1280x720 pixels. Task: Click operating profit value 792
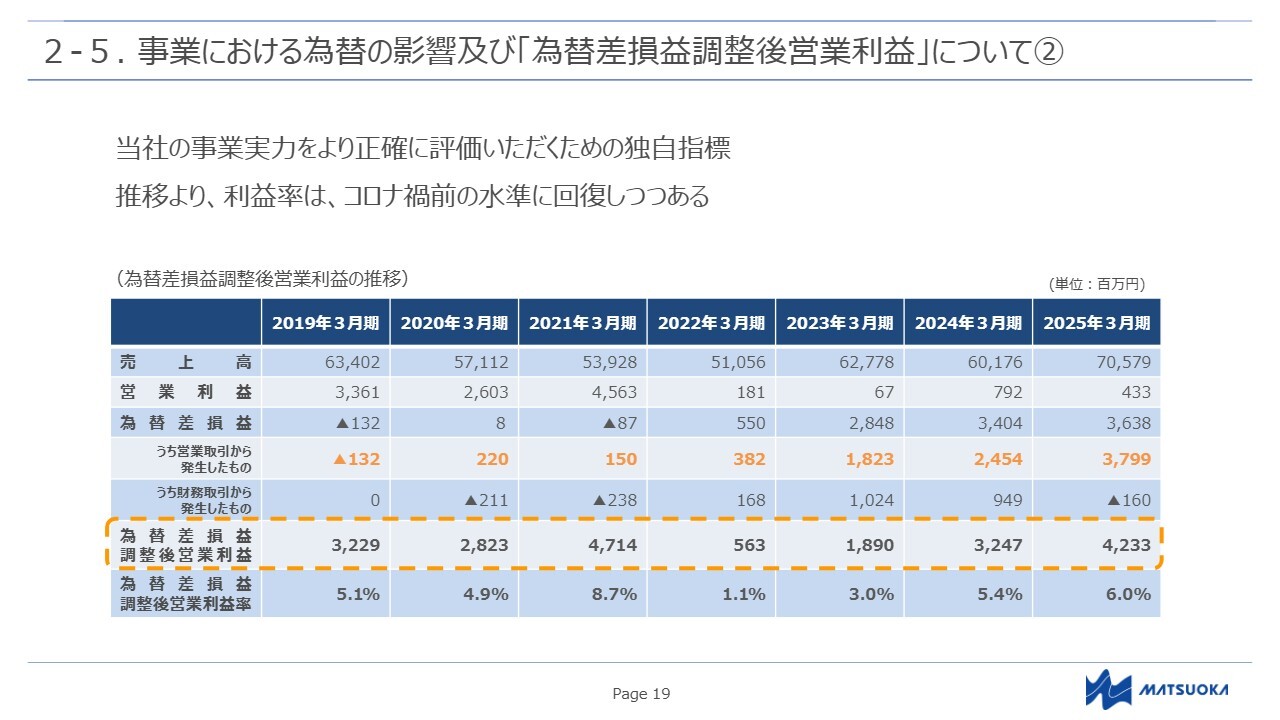(x=1008, y=392)
